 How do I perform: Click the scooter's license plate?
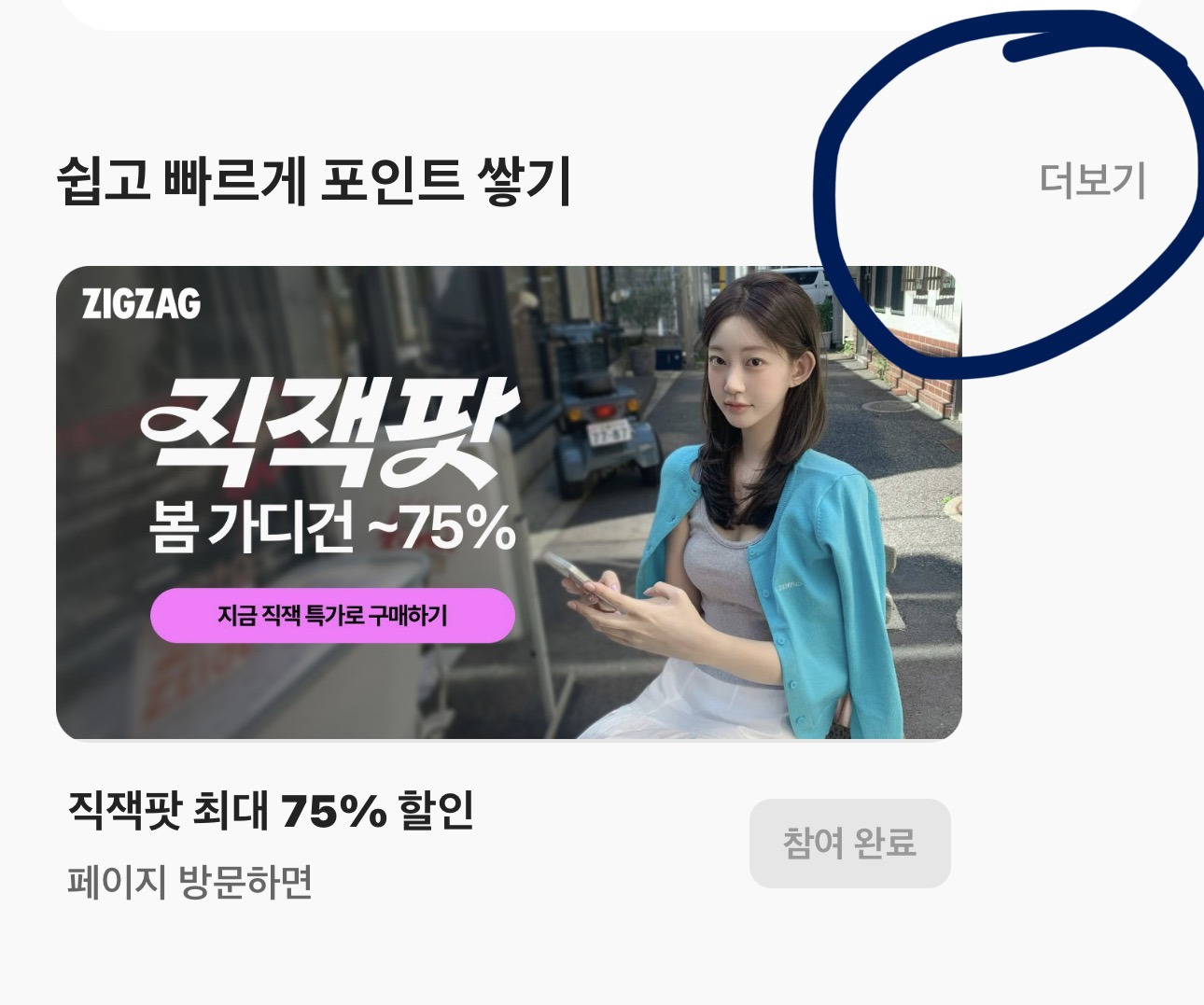[610, 432]
